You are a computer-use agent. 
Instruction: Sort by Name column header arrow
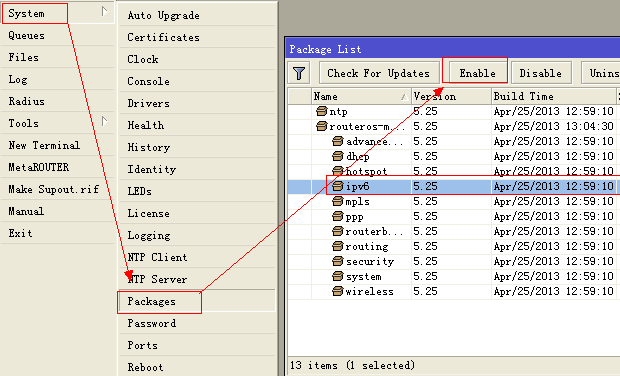pos(404,97)
